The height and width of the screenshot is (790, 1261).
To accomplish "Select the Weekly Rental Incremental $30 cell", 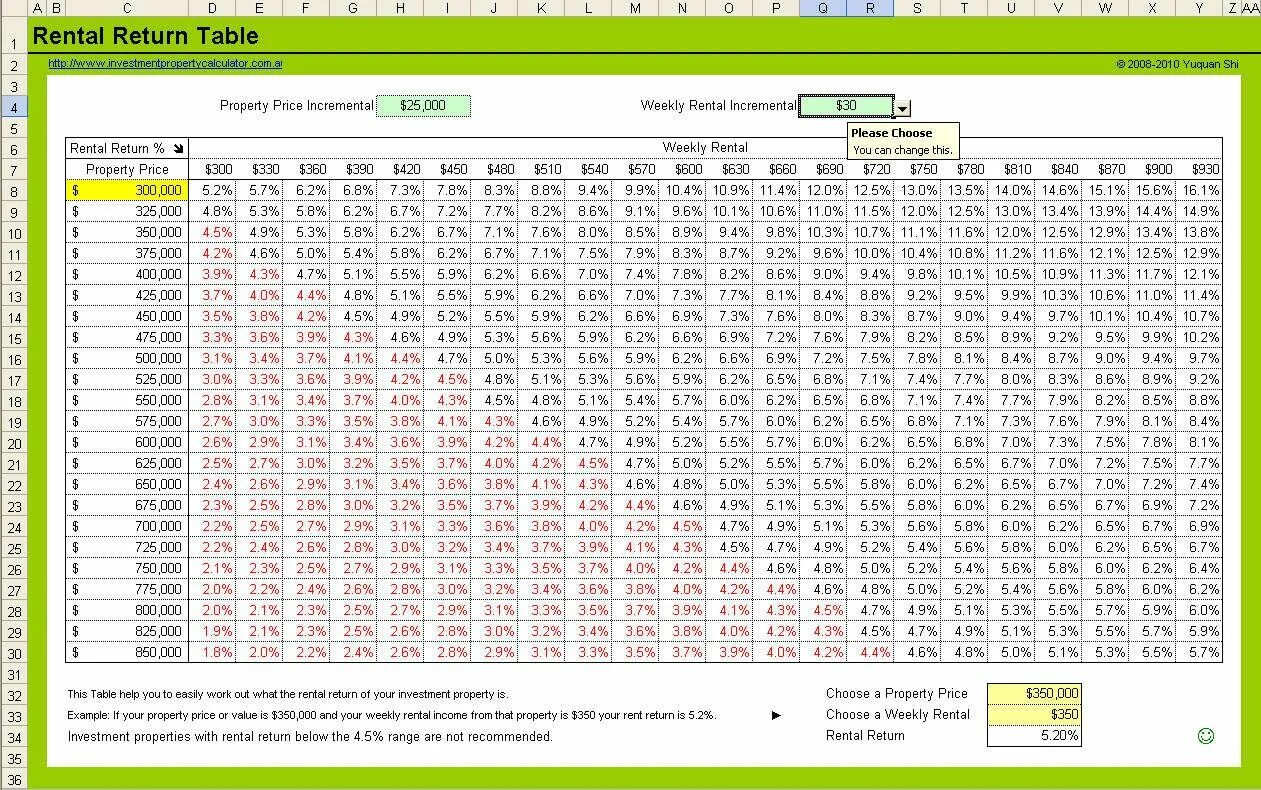I will (x=846, y=106).
